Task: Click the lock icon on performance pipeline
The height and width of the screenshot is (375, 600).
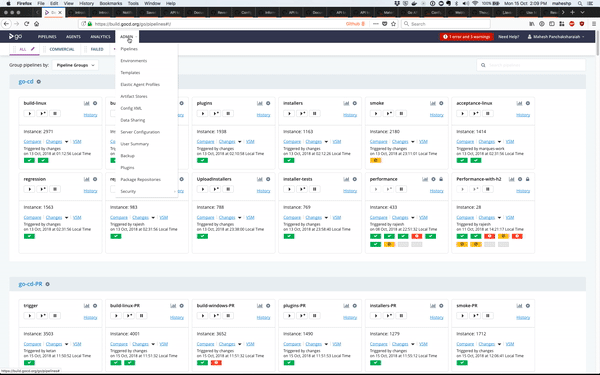Action: pyautogui.click(x=441, y=179)
